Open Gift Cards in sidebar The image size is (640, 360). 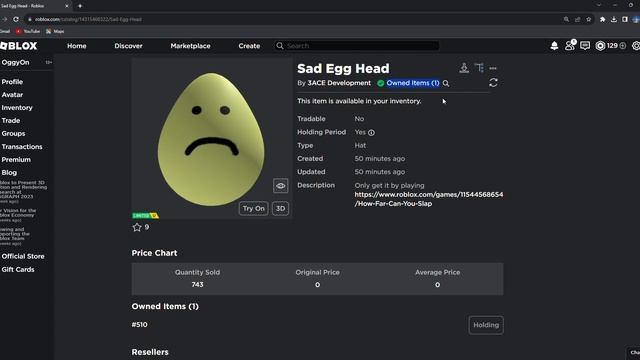point(18,269)
